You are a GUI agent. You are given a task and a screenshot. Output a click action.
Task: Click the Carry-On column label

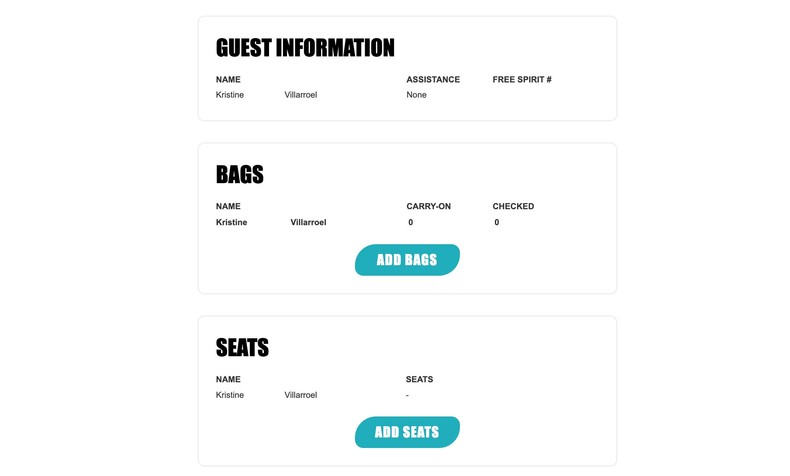click(x=428, y=206)
